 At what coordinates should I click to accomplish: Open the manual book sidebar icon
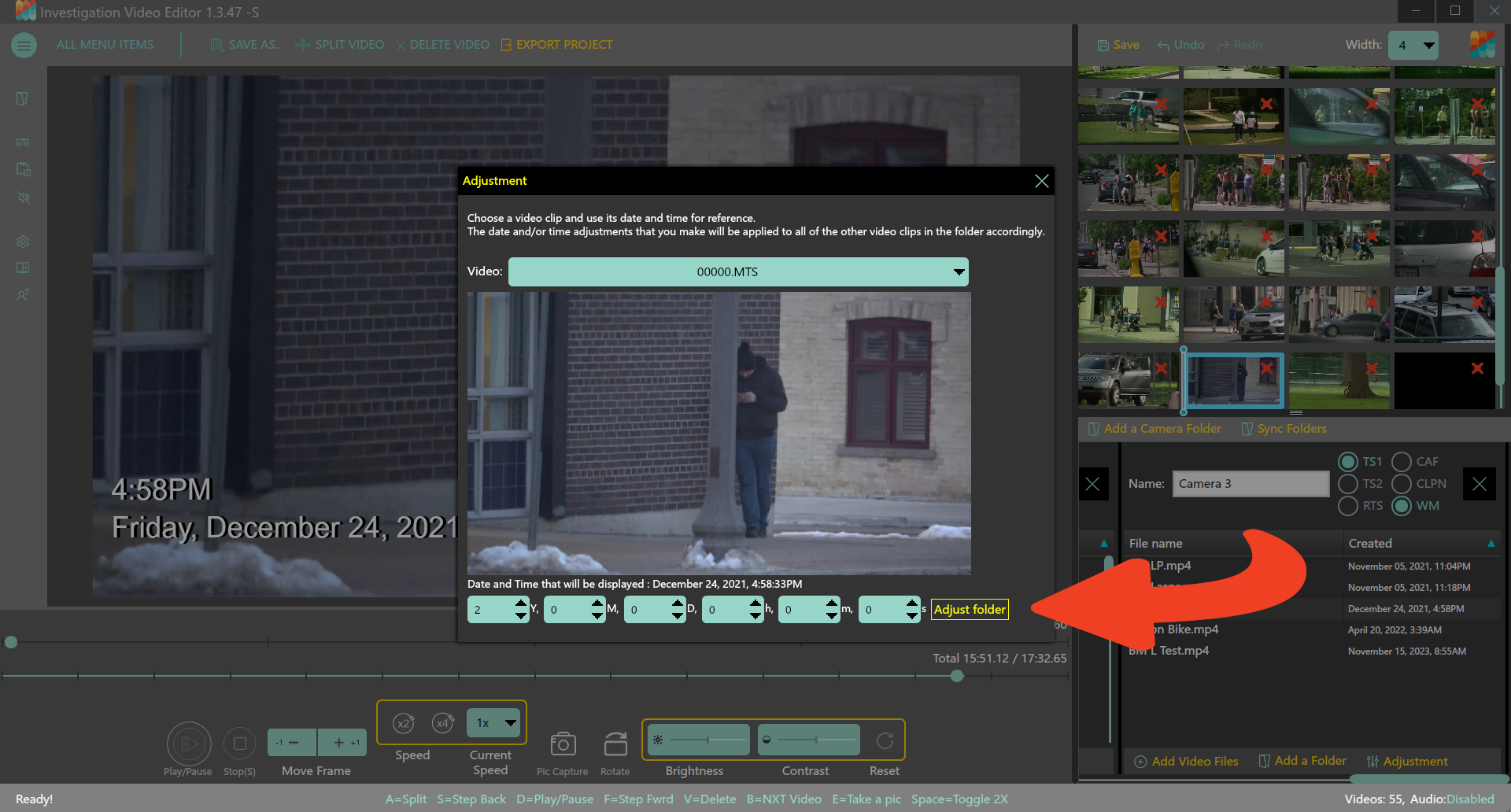[23, 268]
